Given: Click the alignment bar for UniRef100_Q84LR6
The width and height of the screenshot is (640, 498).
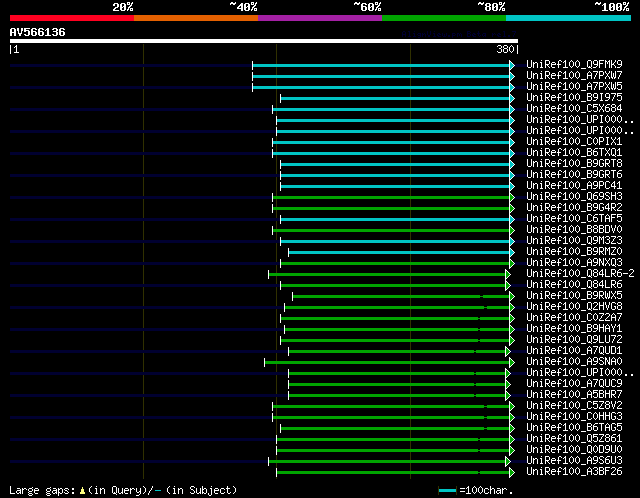Looking at the screenshot, I should coord(394,285).
